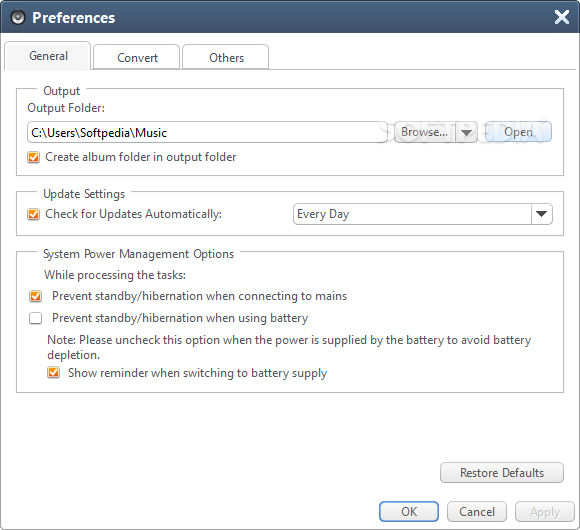580x530 pixels.
Task: Close the Preferences dialog with the X
Action: pos(562,17)
